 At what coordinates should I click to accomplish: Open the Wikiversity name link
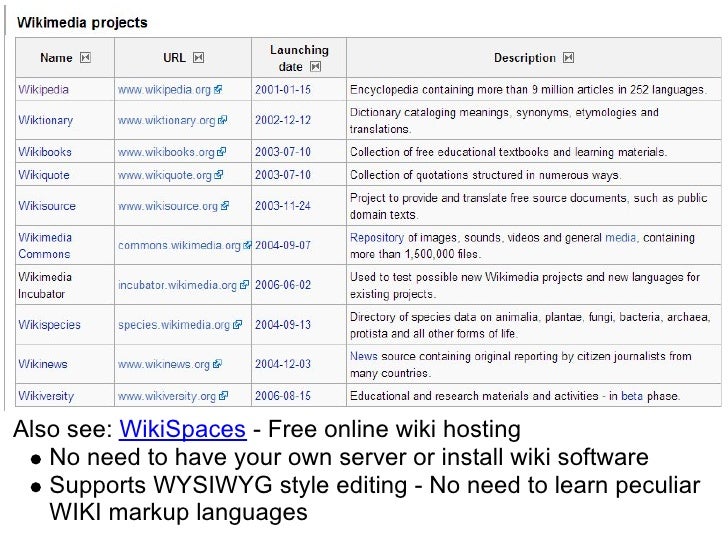coord(46,396)
